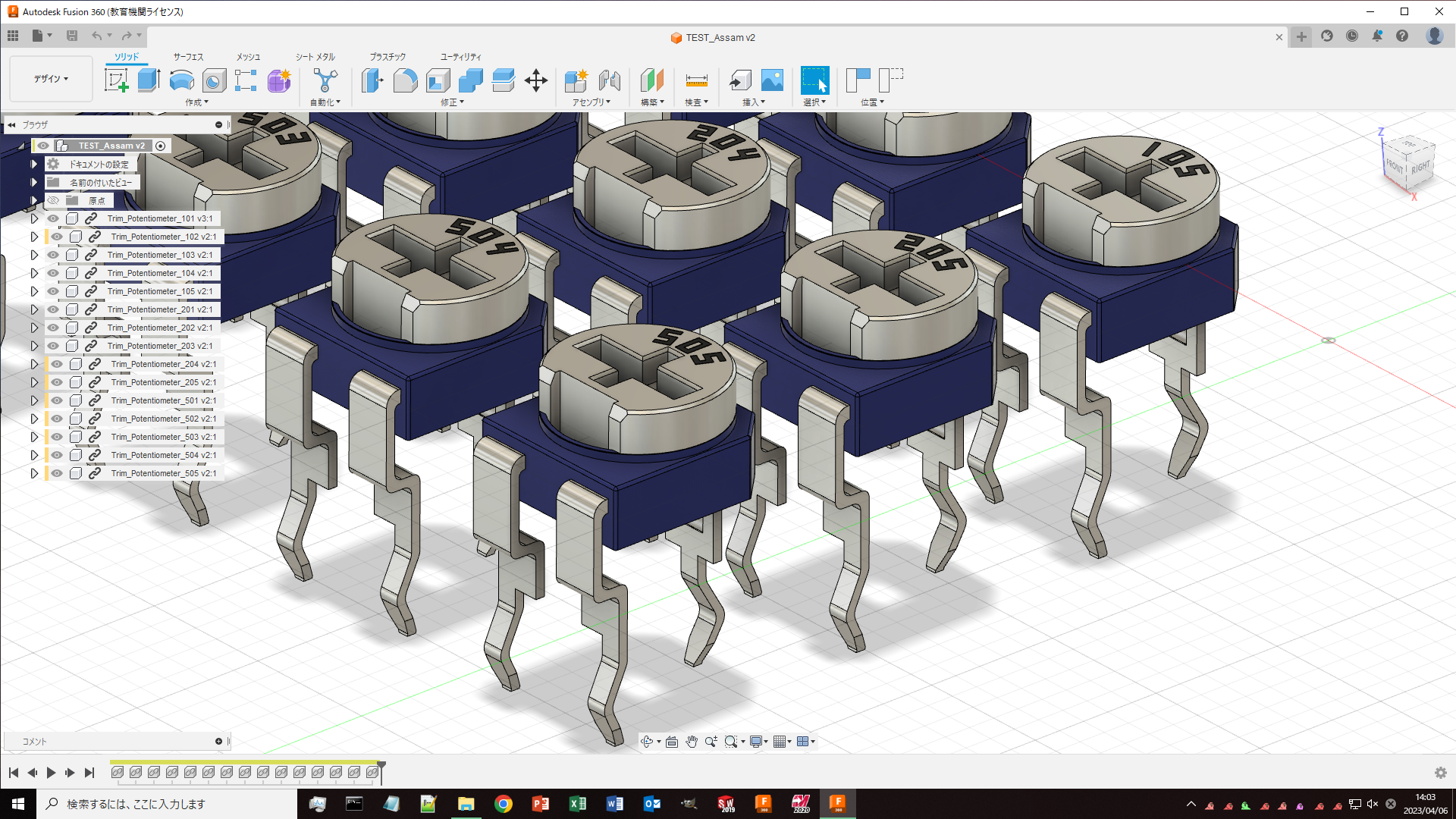Switch to the Surface tab
This screenshot has height=819, width=1456.
188,57
